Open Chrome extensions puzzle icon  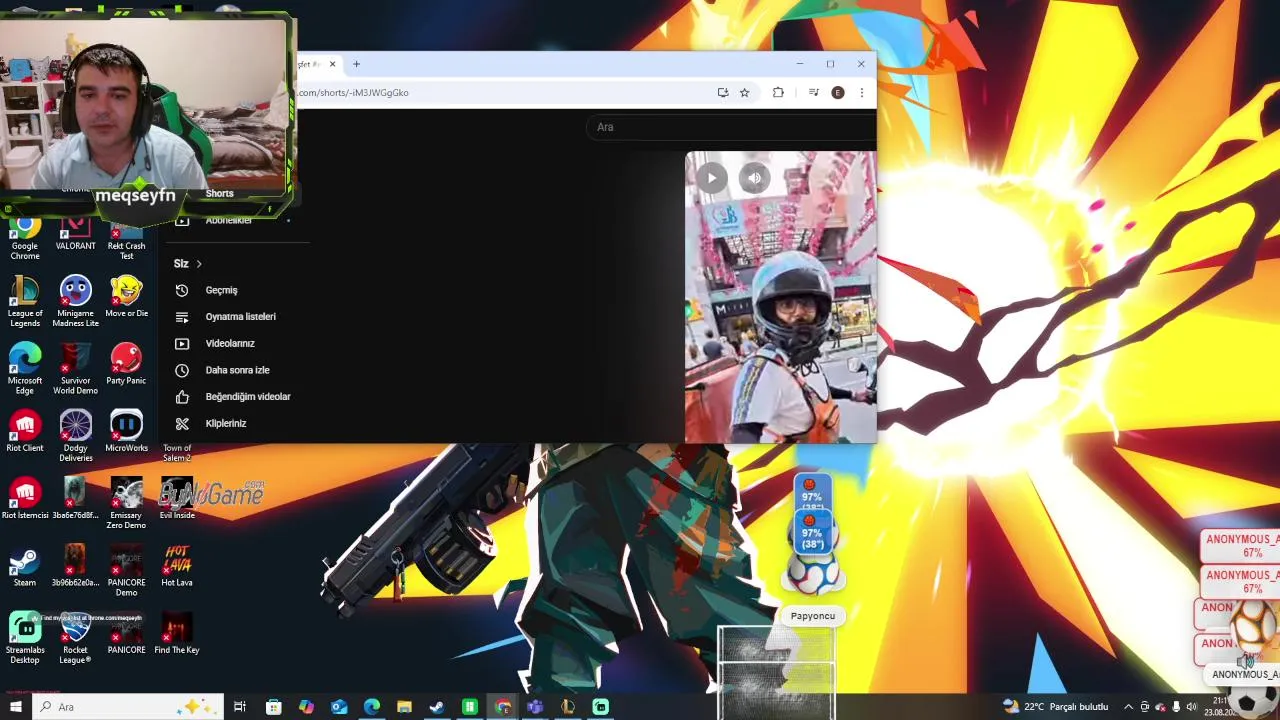coord(778,93)
